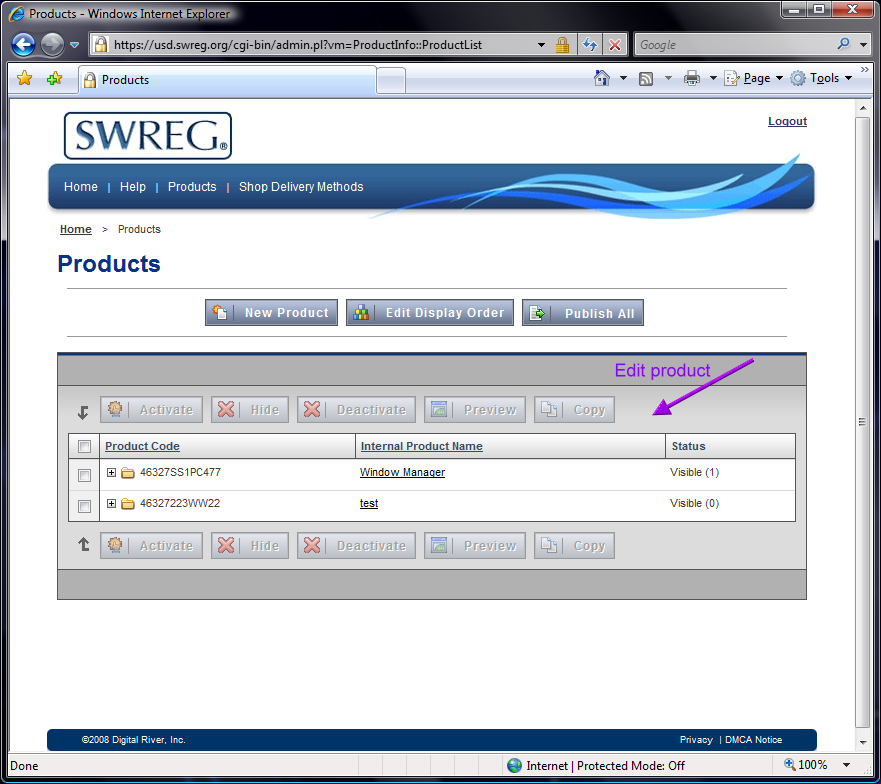
Task: Click the Visible (1) status text
Action: (x=694, y=473)
